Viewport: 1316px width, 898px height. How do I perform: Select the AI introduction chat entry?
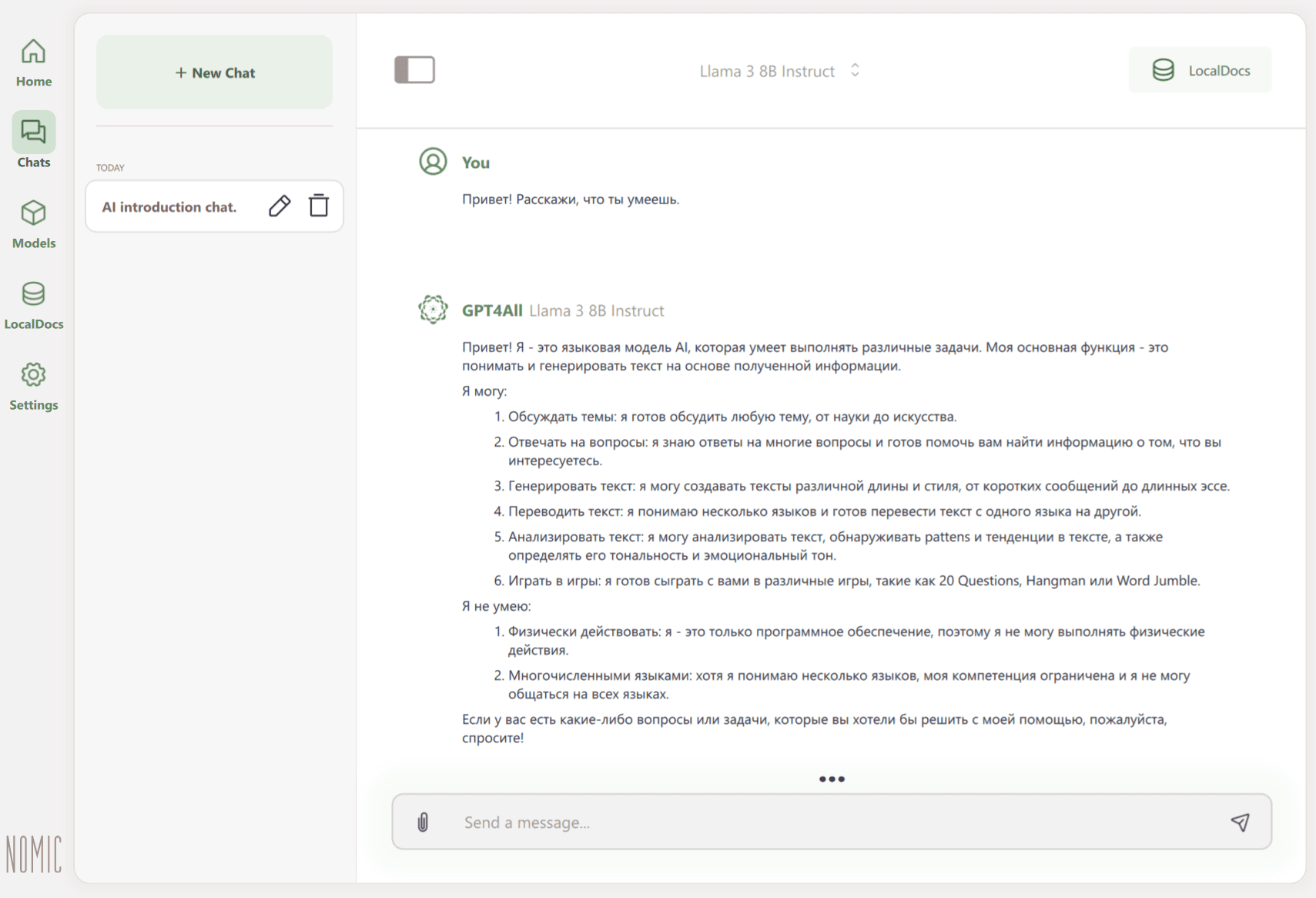click(169, 206)
